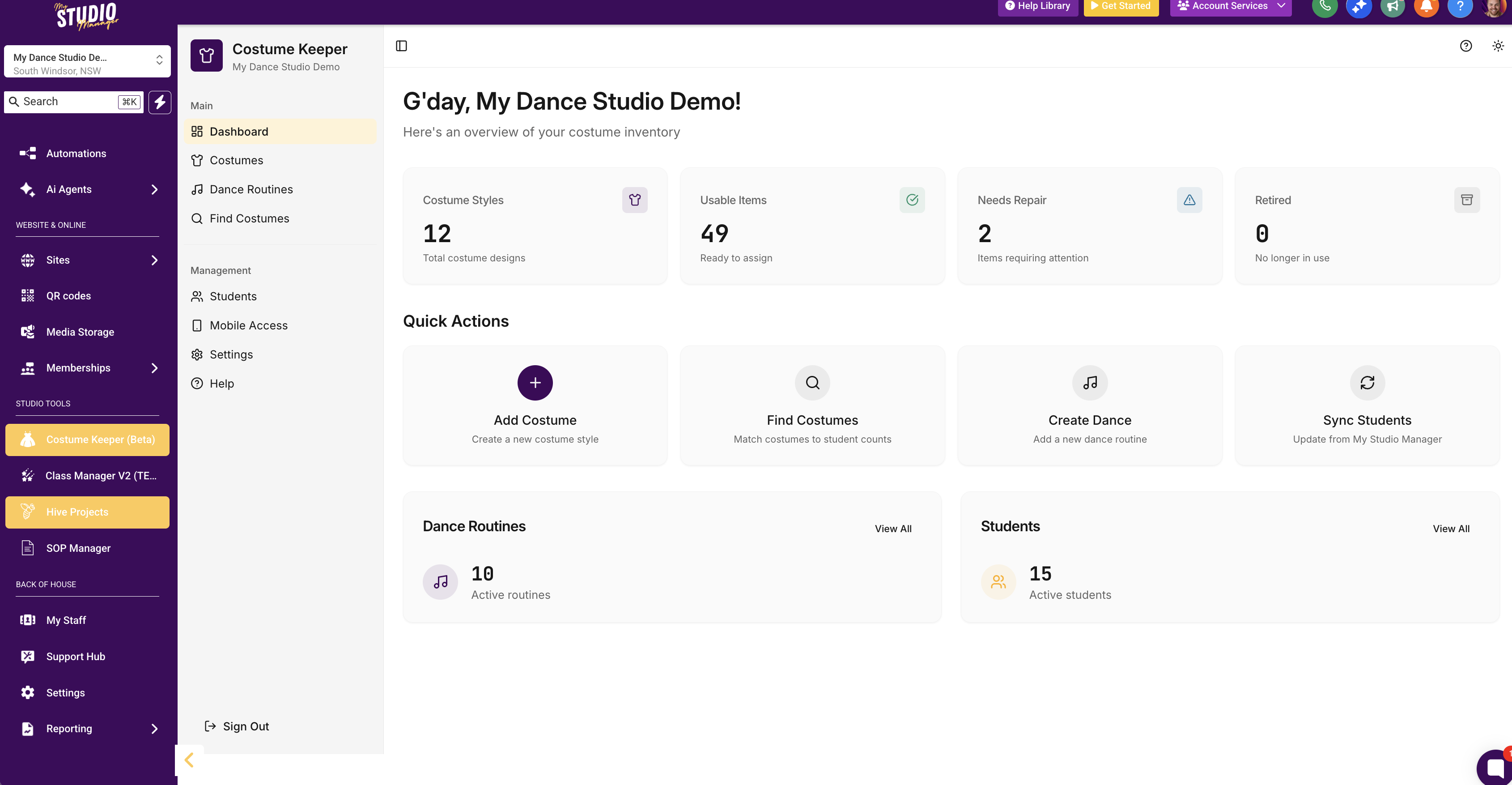The height and width of the screenshot is (785, 1512).
Task: Click the Sync Students refresh icon
Action: 1367,383
